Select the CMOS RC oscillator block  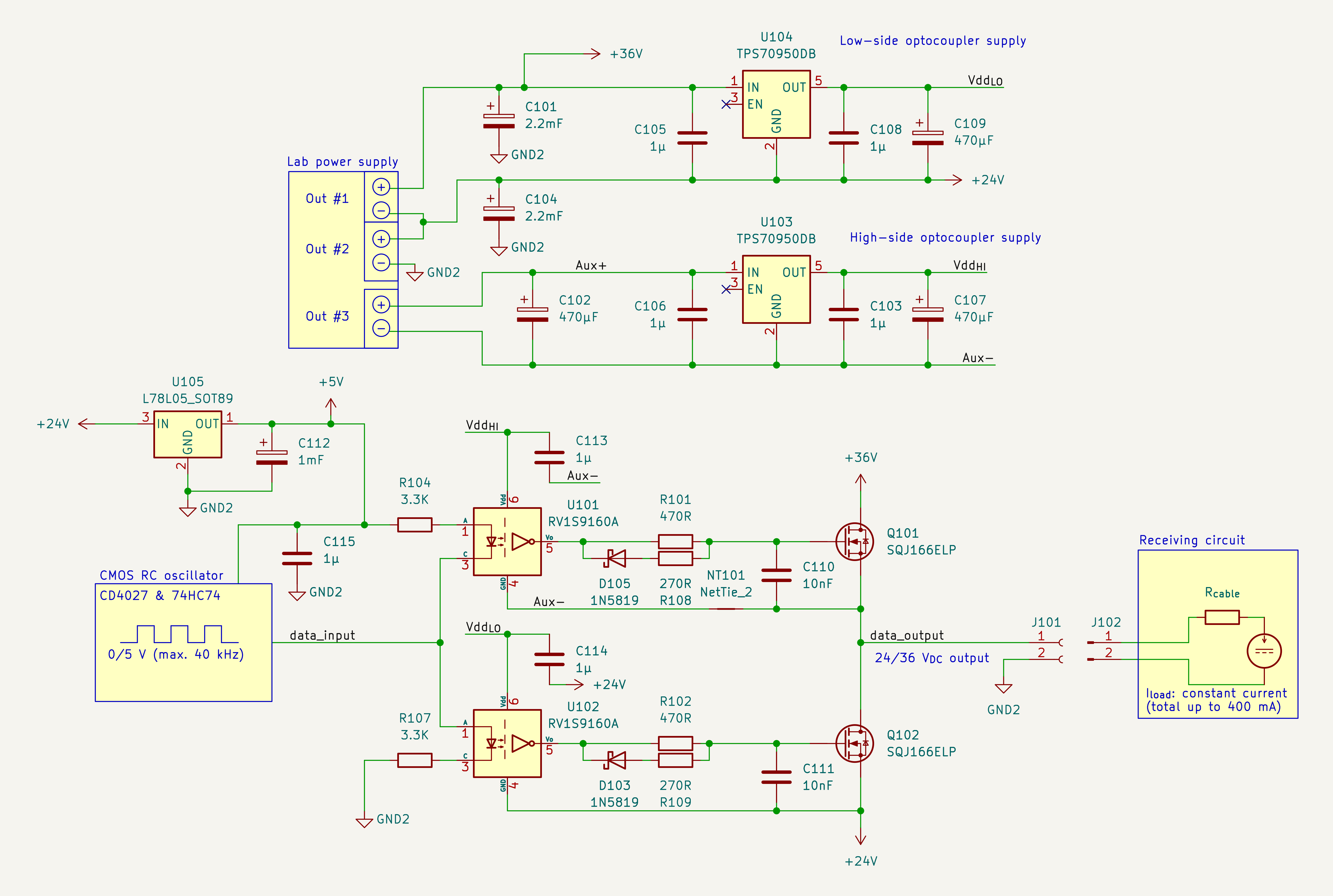click(183, 642)
